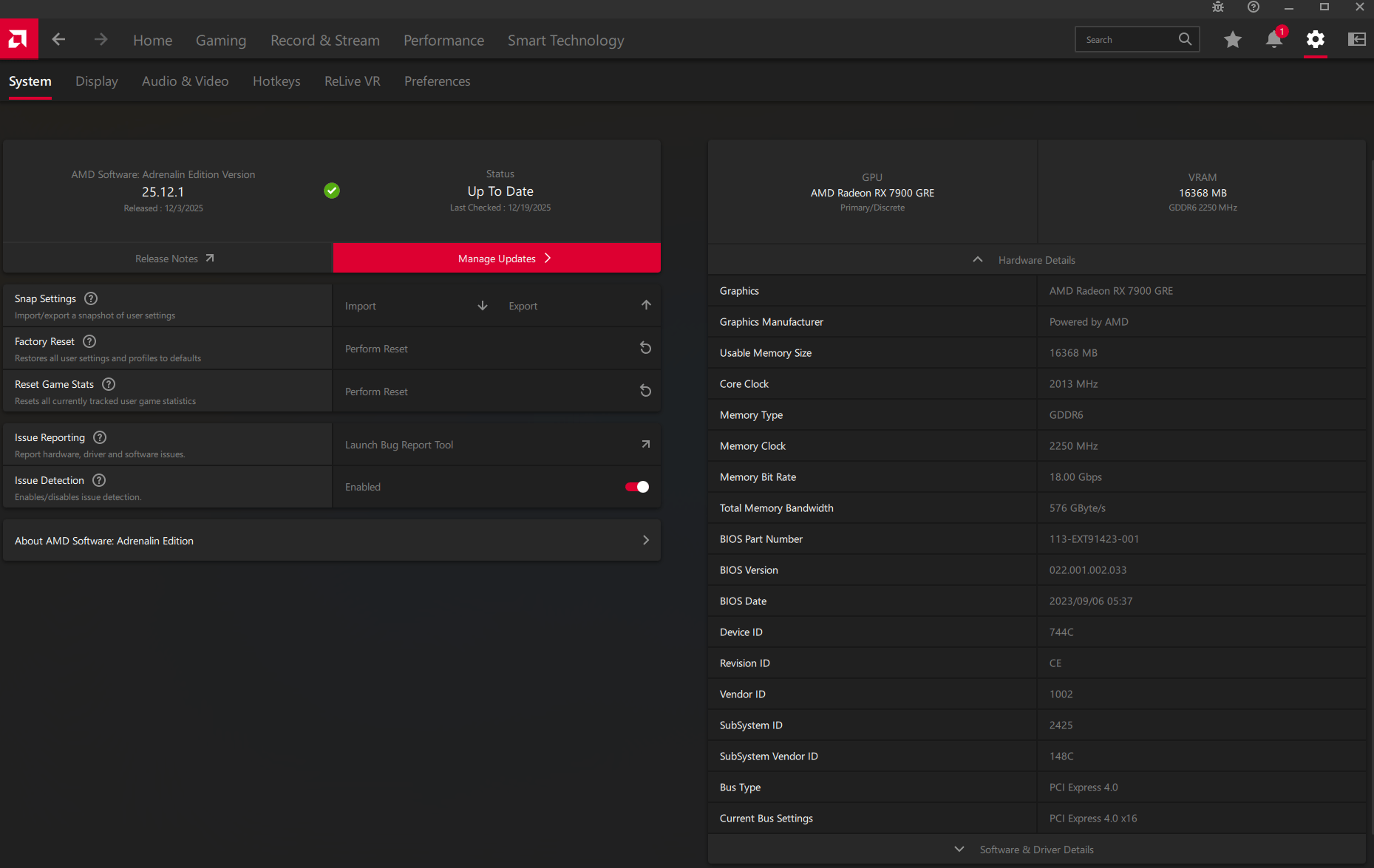Click the BIOS Version value 022.001.002.033

[1088, 570]
